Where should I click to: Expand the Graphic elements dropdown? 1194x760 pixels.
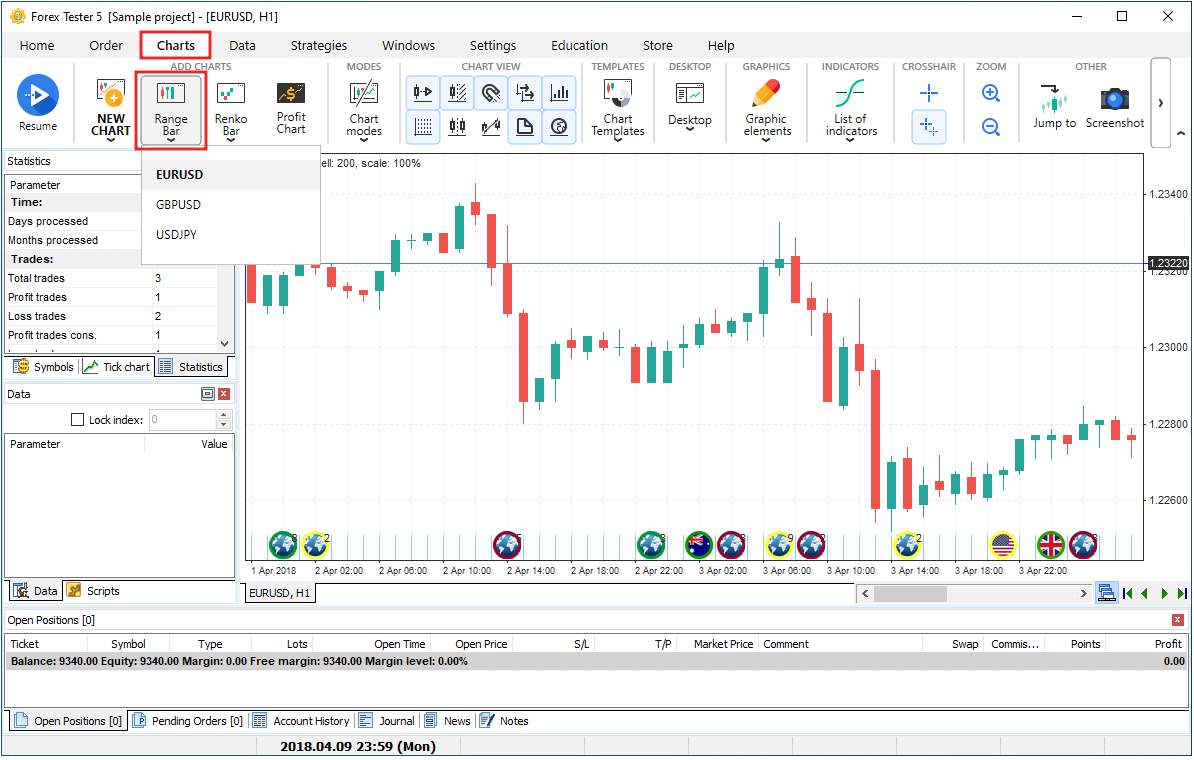pyautogui.click(x=767, y=139)
